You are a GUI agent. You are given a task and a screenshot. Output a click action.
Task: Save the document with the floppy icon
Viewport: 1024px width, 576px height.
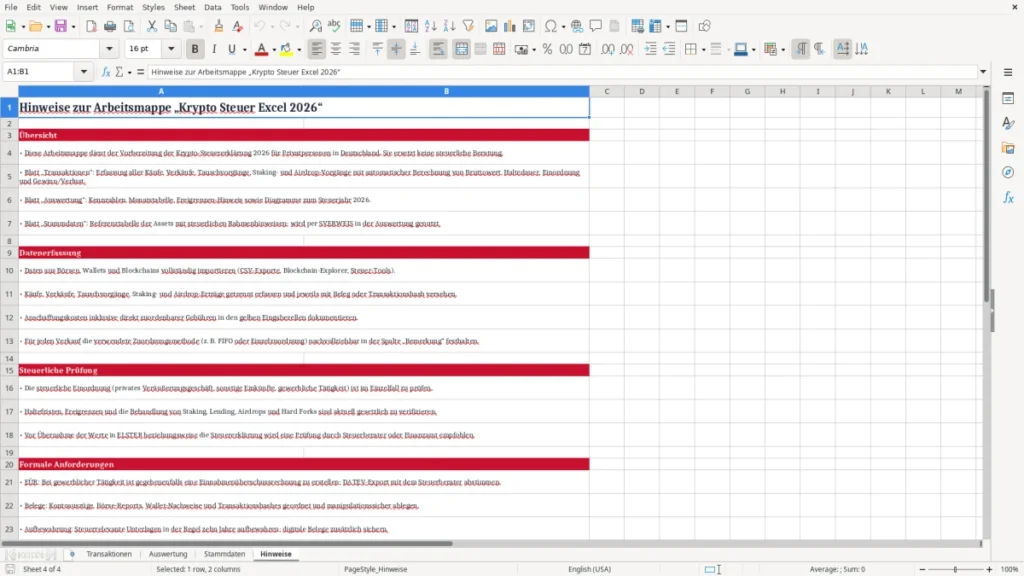[x=61, y=26]
